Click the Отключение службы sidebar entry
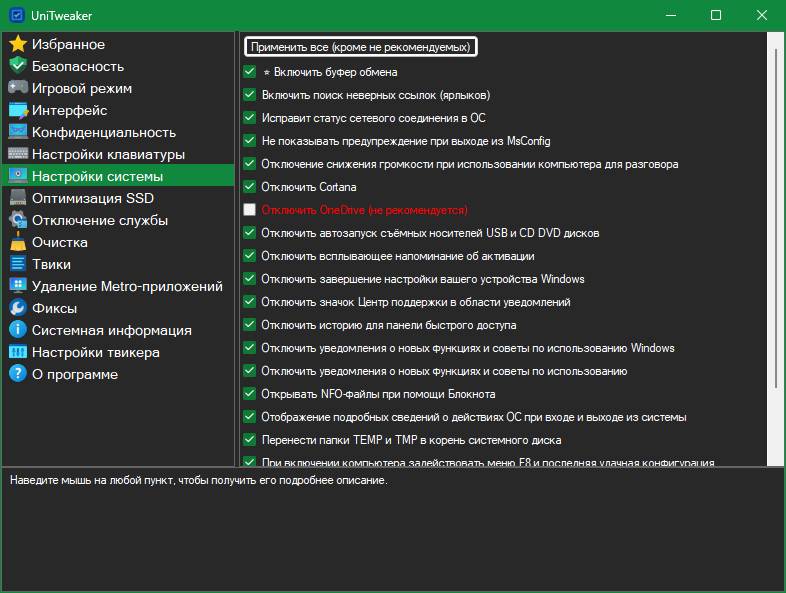Viewport: 786px width, 593px height. [99, 220]
